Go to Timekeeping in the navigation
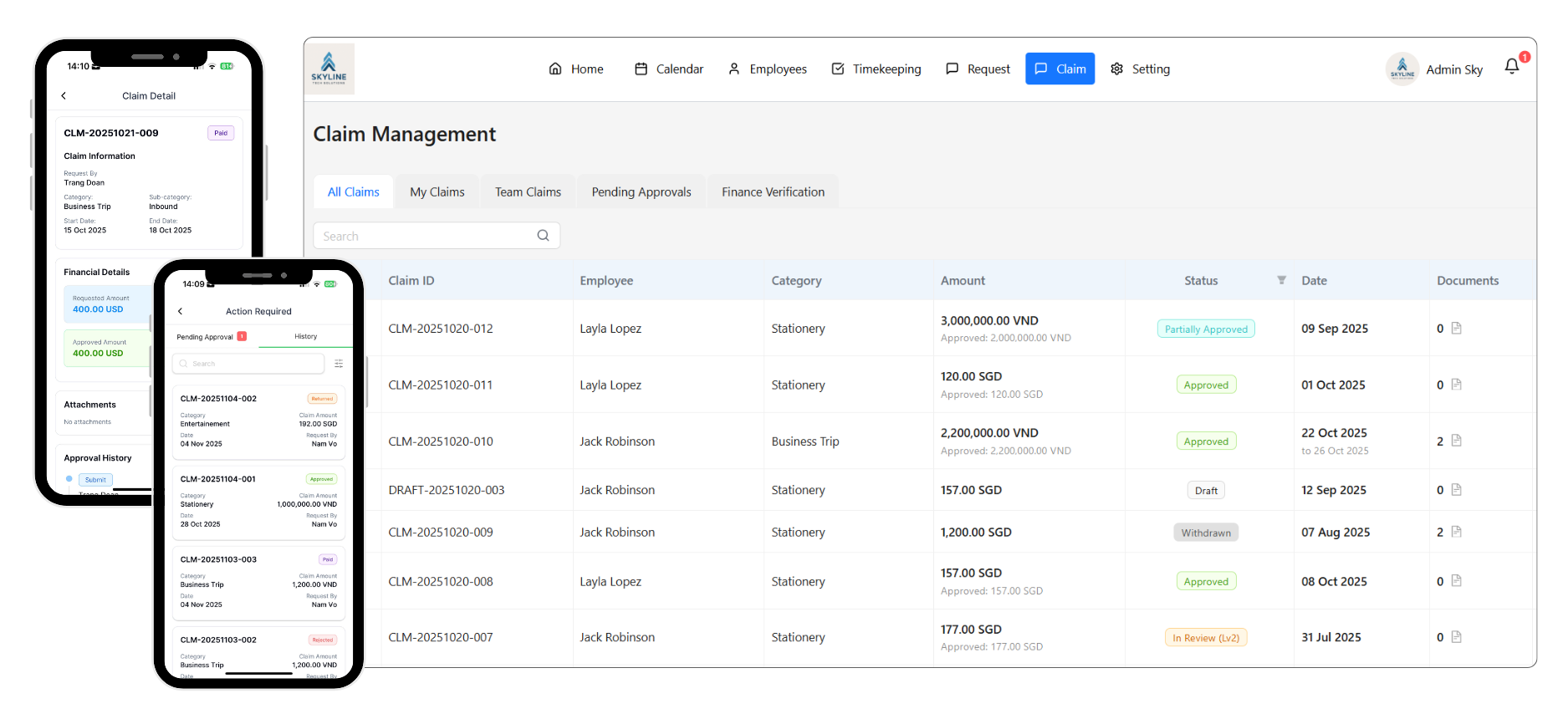Image resolution: width=1568 pixels, height=714 pixels. 876,69
